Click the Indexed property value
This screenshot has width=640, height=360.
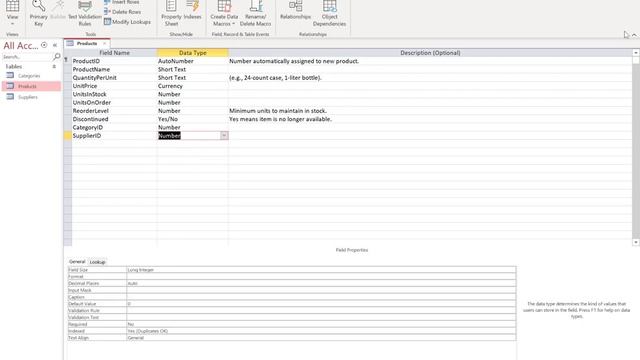pyautogui.click(x=321, y=331)
